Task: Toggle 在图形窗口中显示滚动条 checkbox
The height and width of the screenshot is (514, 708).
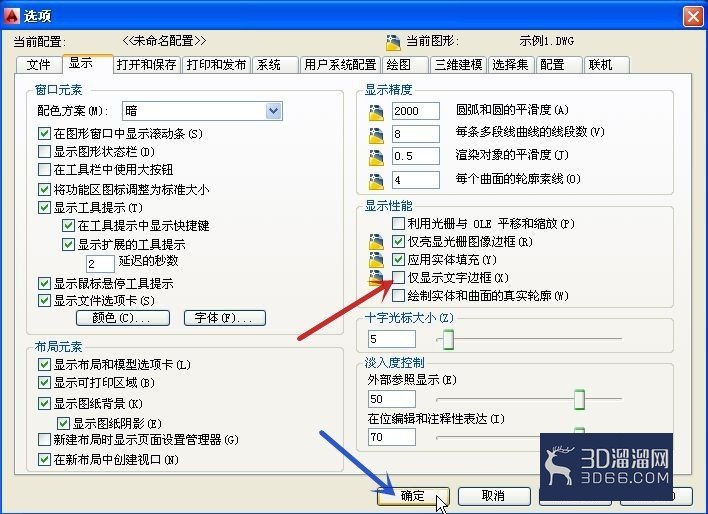Action: tap(44, 134)
